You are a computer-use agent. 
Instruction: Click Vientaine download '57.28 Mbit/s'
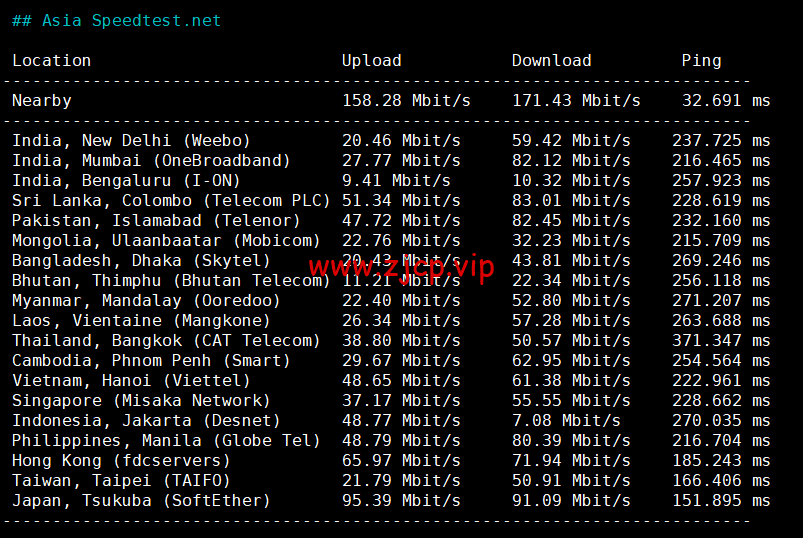571,320
